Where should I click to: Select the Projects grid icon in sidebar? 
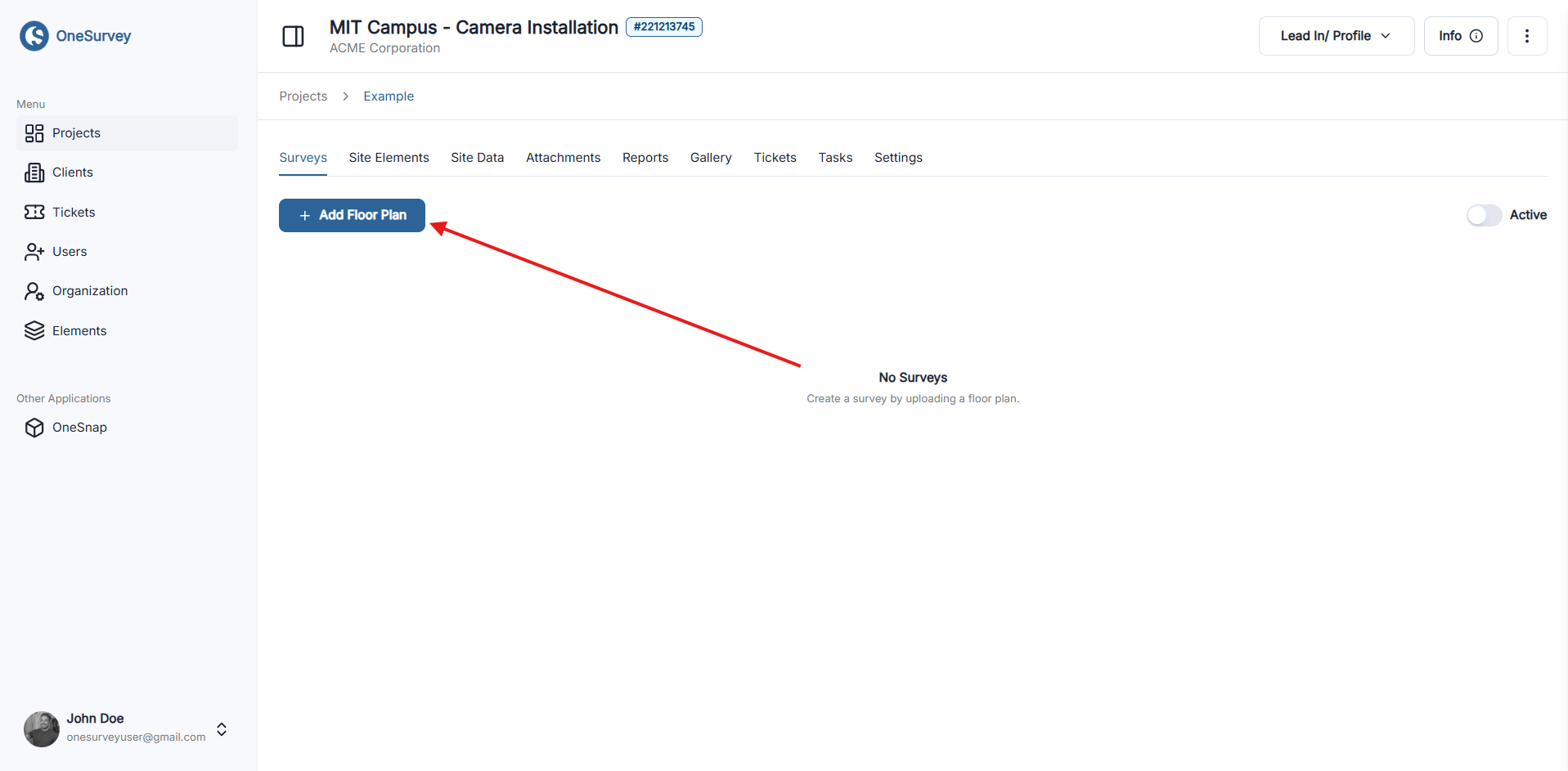[34, 132]
